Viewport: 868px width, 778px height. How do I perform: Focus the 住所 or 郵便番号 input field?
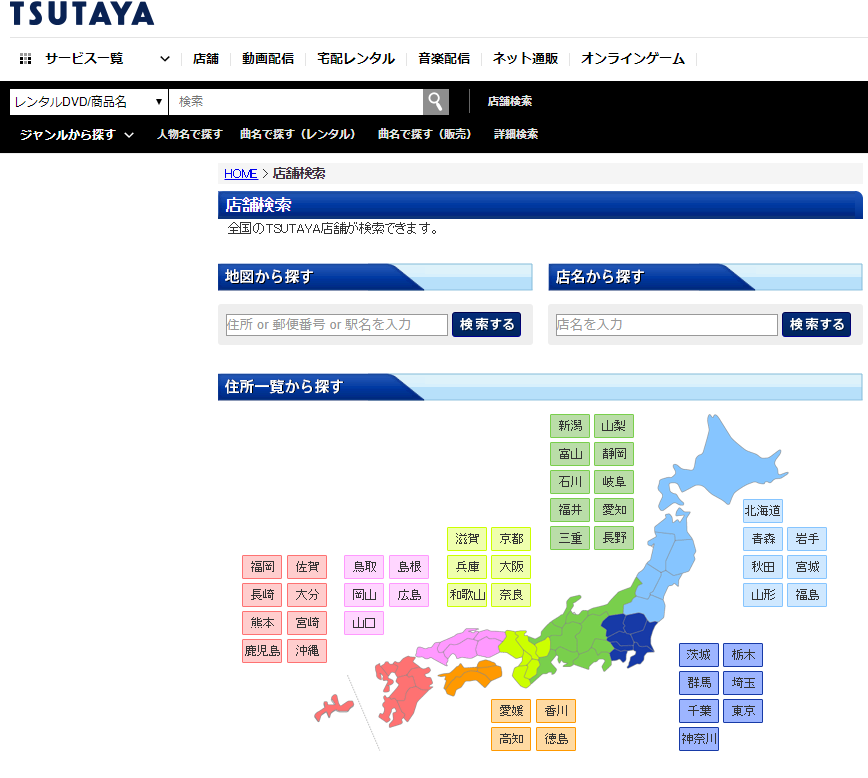(337, 325)
